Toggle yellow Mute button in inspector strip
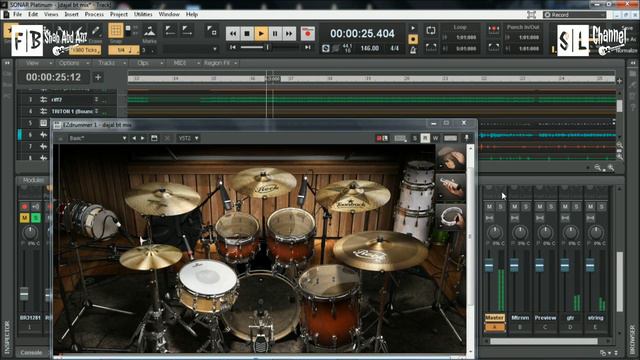Image resolution: width=640 pixels, height=360 pixels. (24, 218)
